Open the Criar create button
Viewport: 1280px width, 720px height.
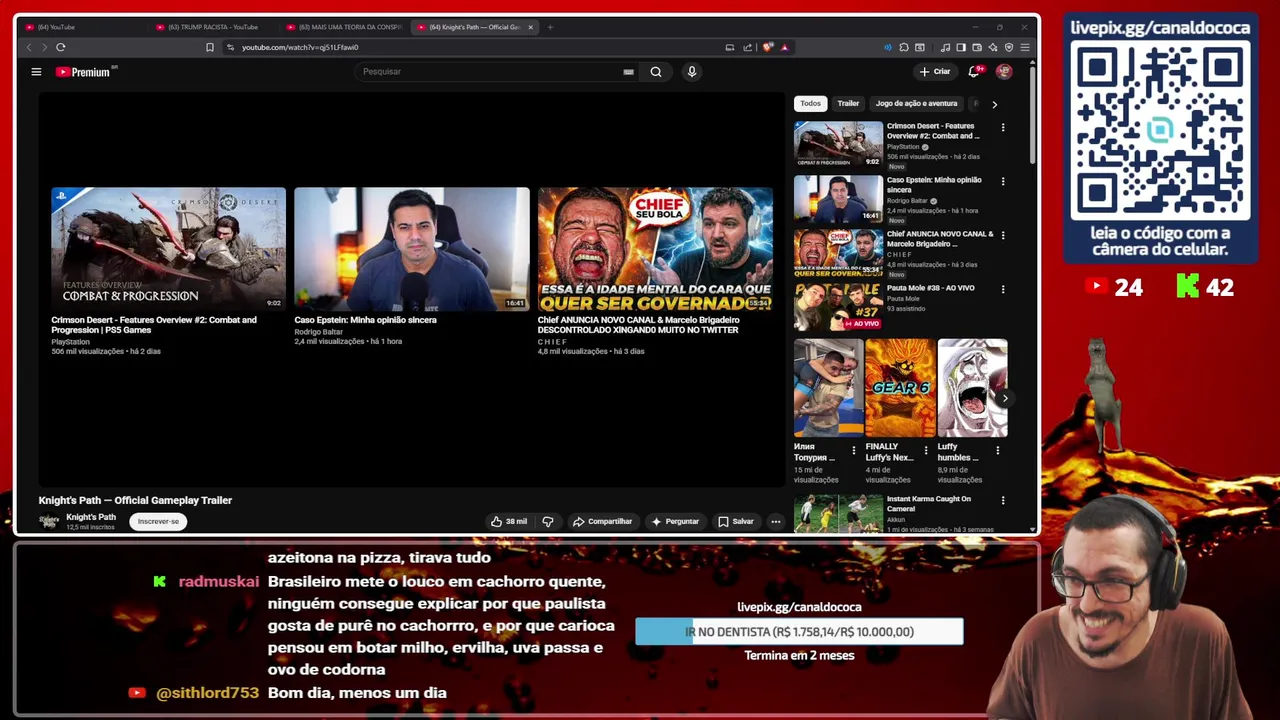935,72
